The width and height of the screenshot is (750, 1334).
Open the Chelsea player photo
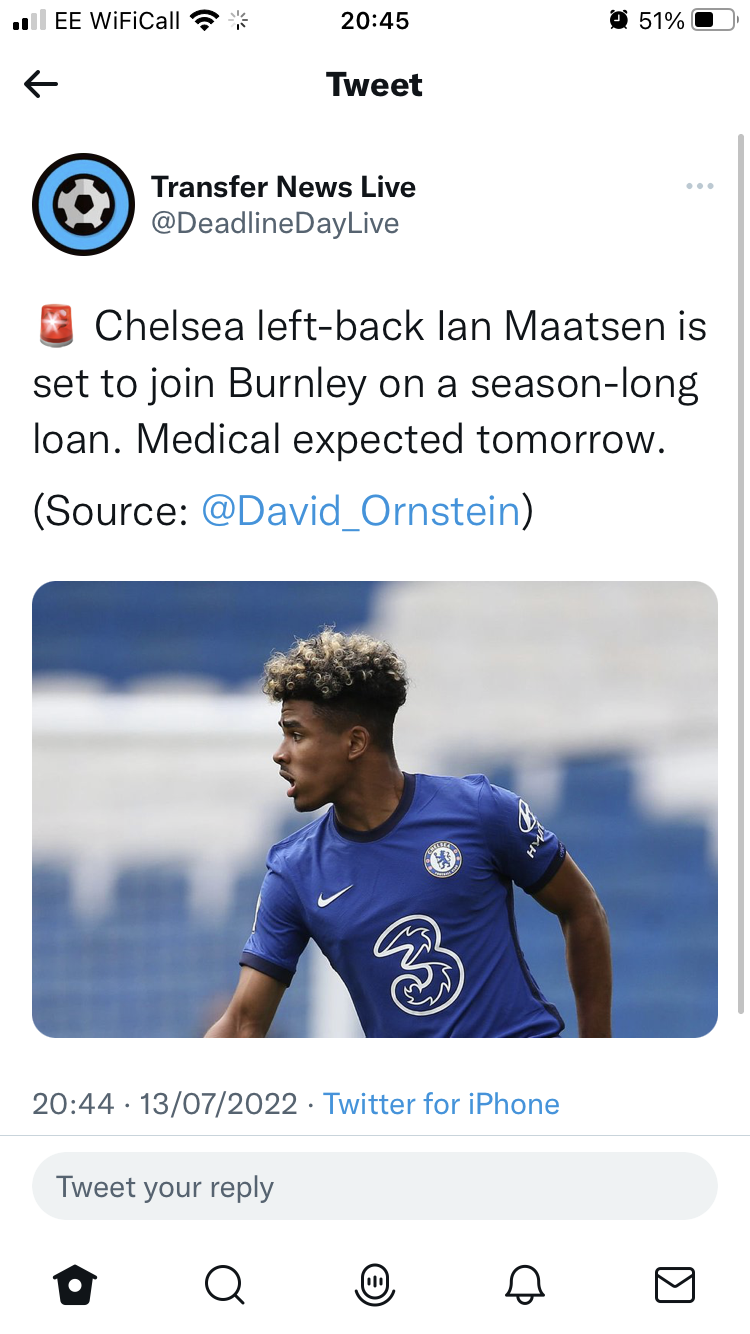coord(375,809)
